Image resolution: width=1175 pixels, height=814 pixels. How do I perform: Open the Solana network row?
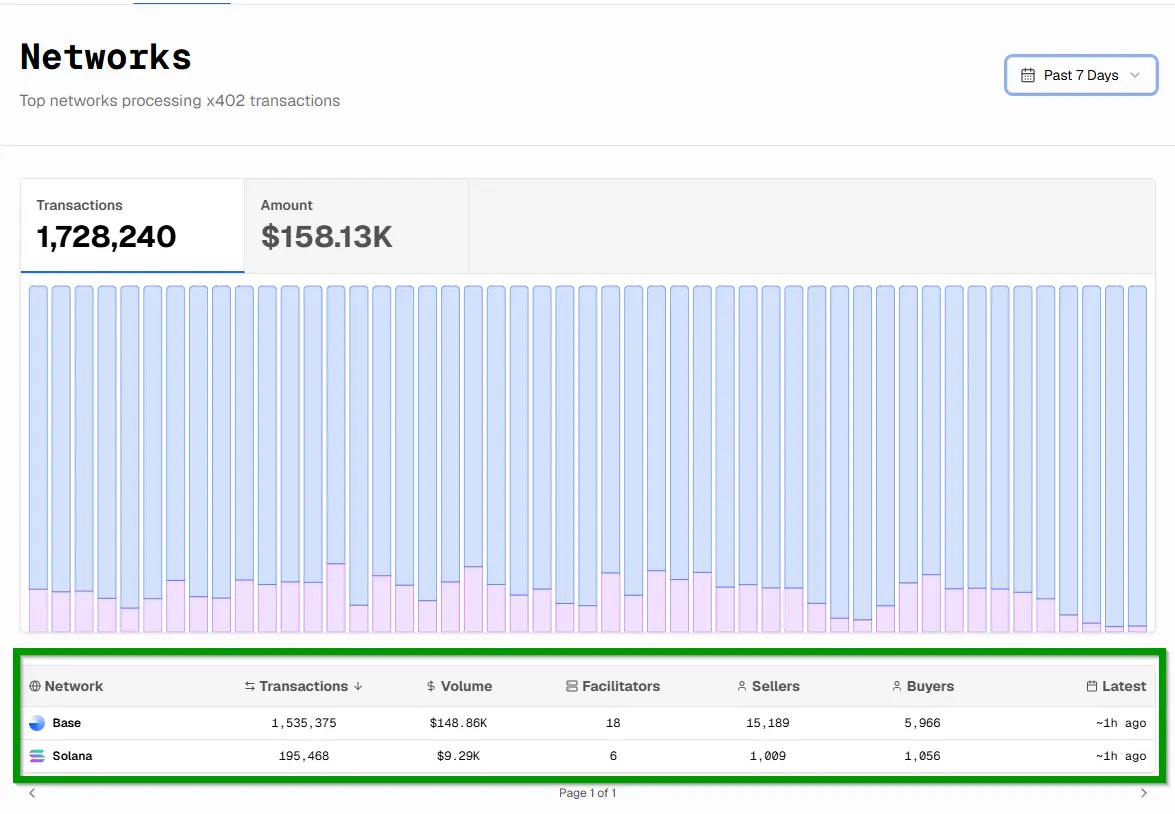[588, 756]
